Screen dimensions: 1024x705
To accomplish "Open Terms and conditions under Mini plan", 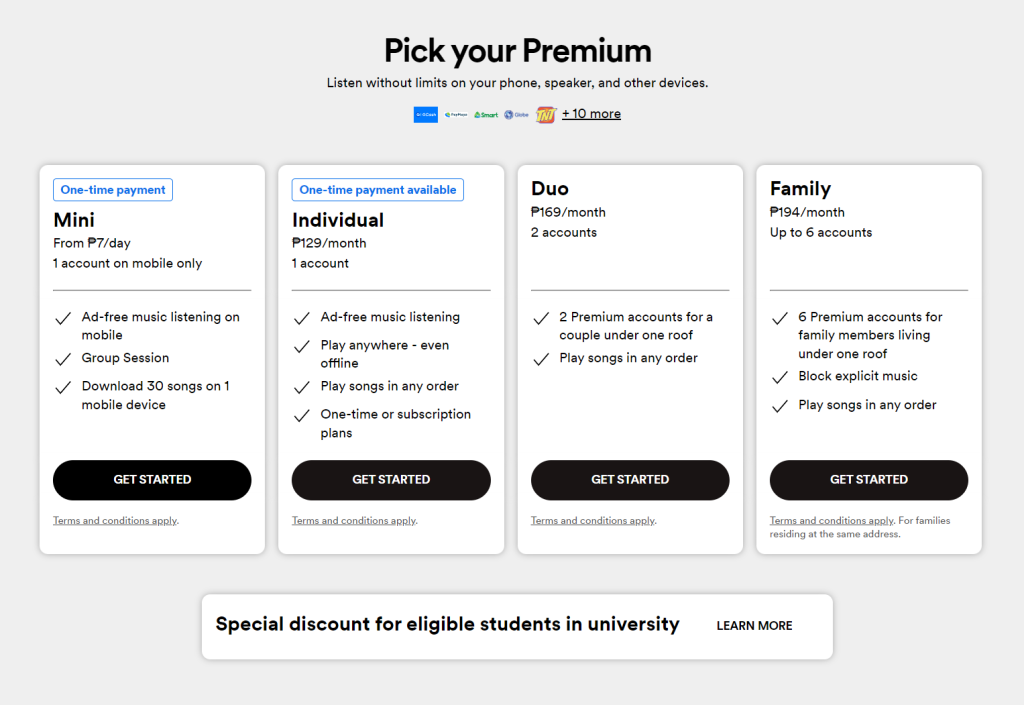I will pos(115,521).
